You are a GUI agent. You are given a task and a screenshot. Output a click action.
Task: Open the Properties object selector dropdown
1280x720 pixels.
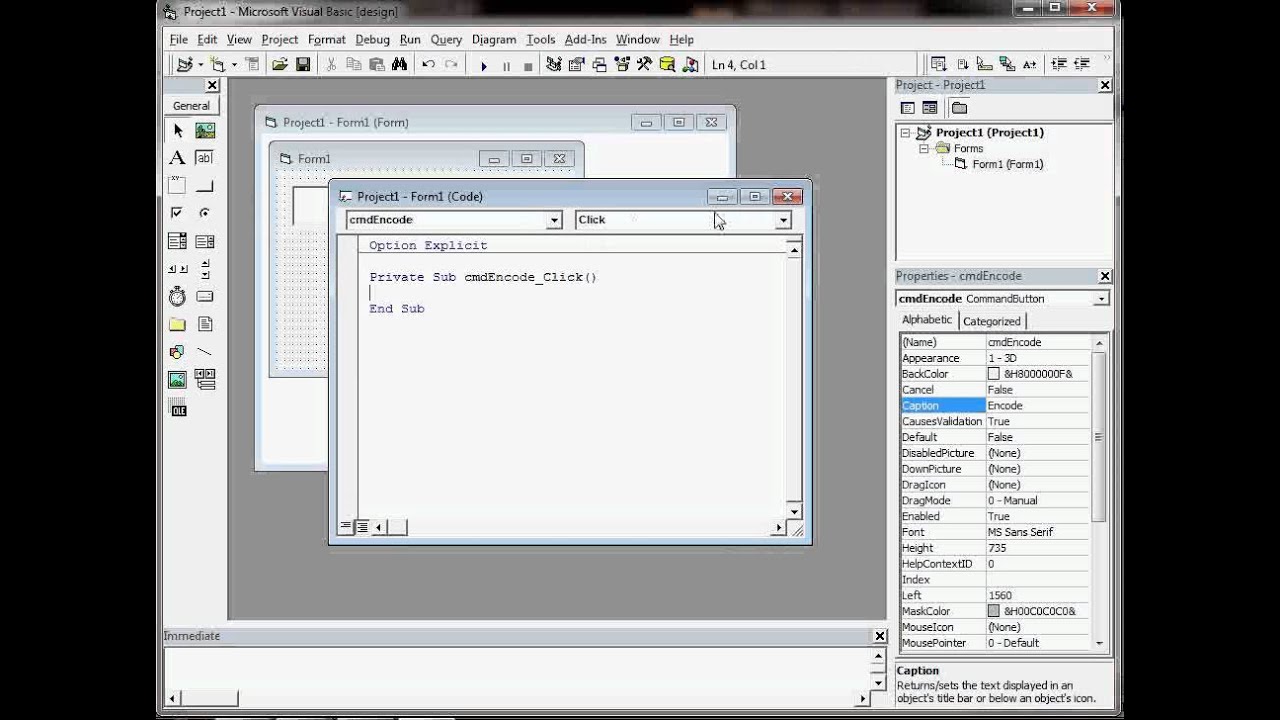pos(1101,299)
